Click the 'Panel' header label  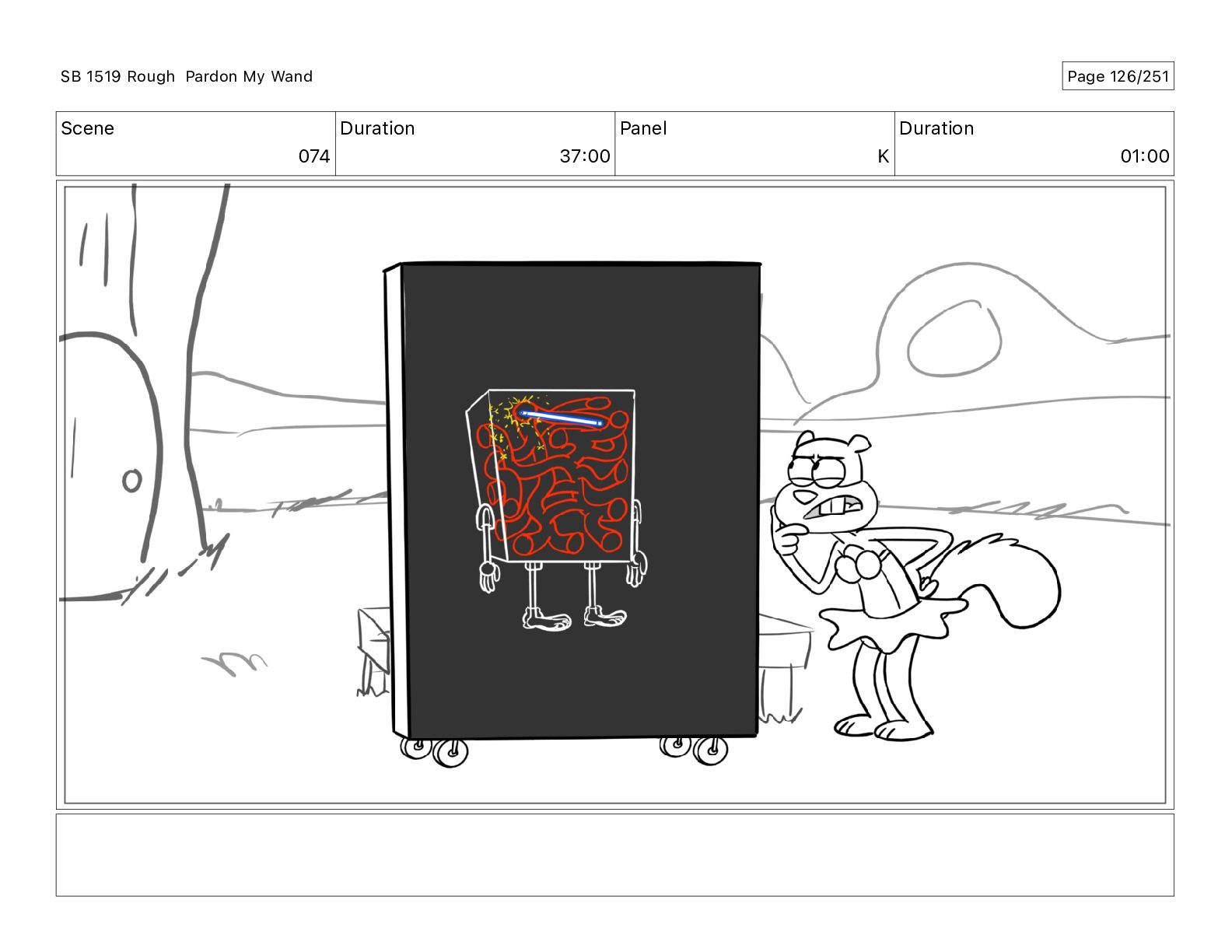(x=643, y=128)
